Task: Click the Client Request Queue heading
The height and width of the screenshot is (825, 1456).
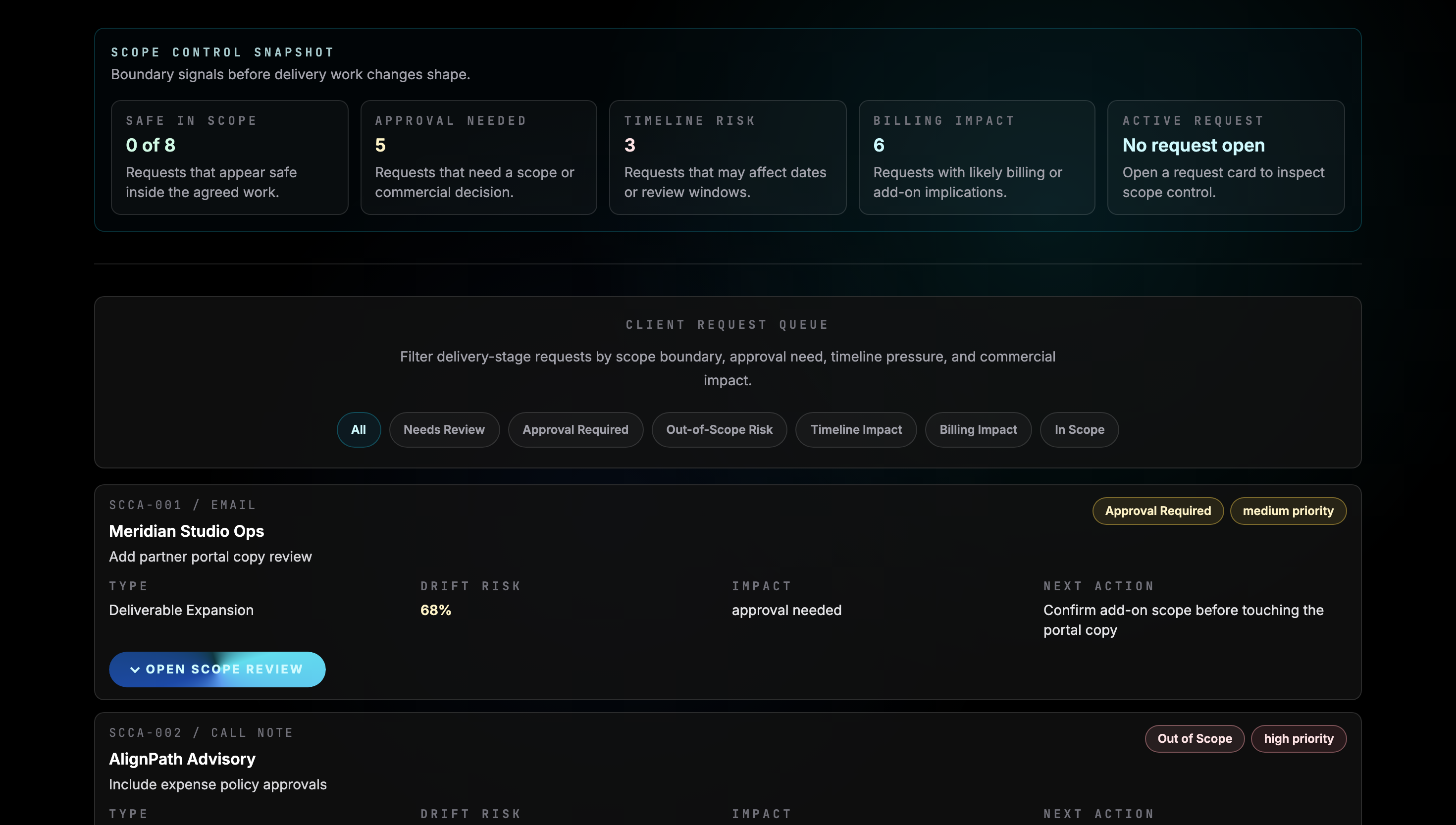Action: [728, 325]
